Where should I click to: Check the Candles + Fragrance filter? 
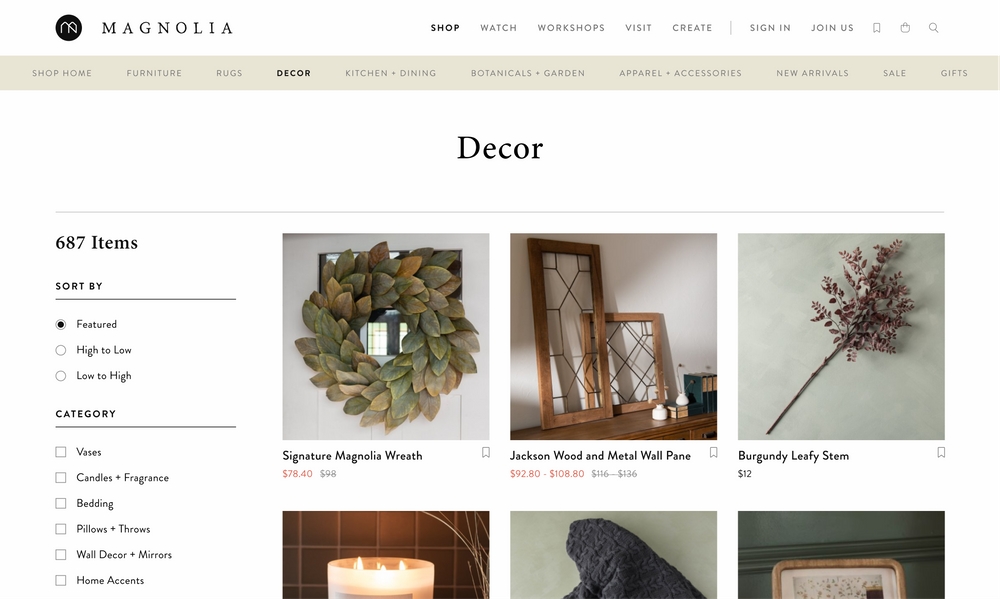pos(61,478)
